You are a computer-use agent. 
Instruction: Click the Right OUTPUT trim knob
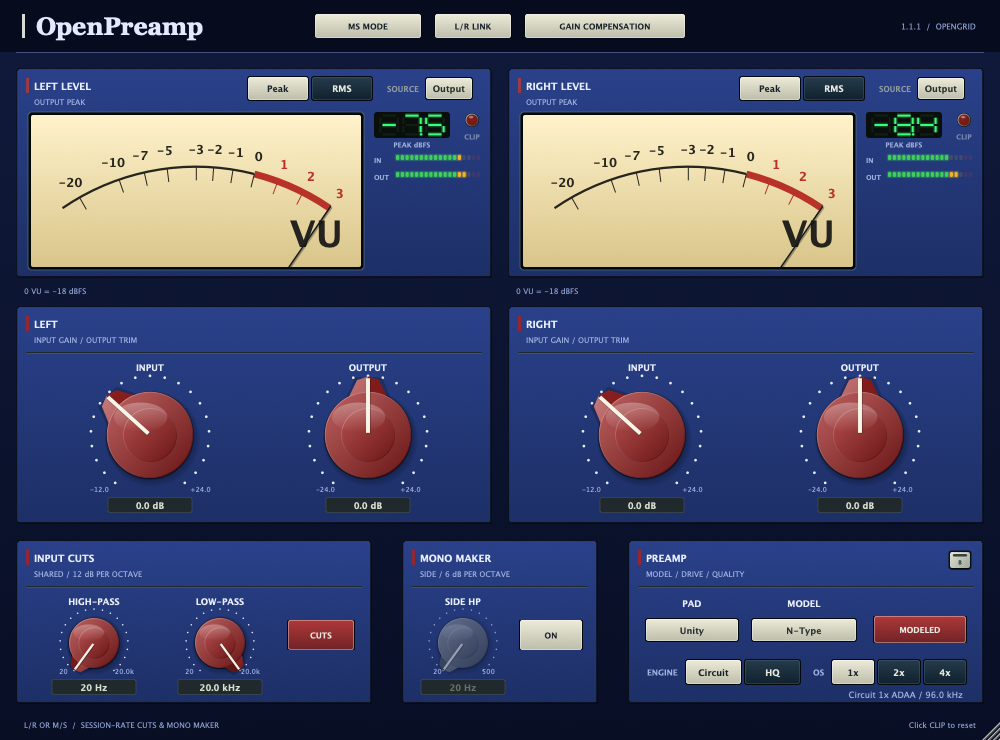click(860, 434)
